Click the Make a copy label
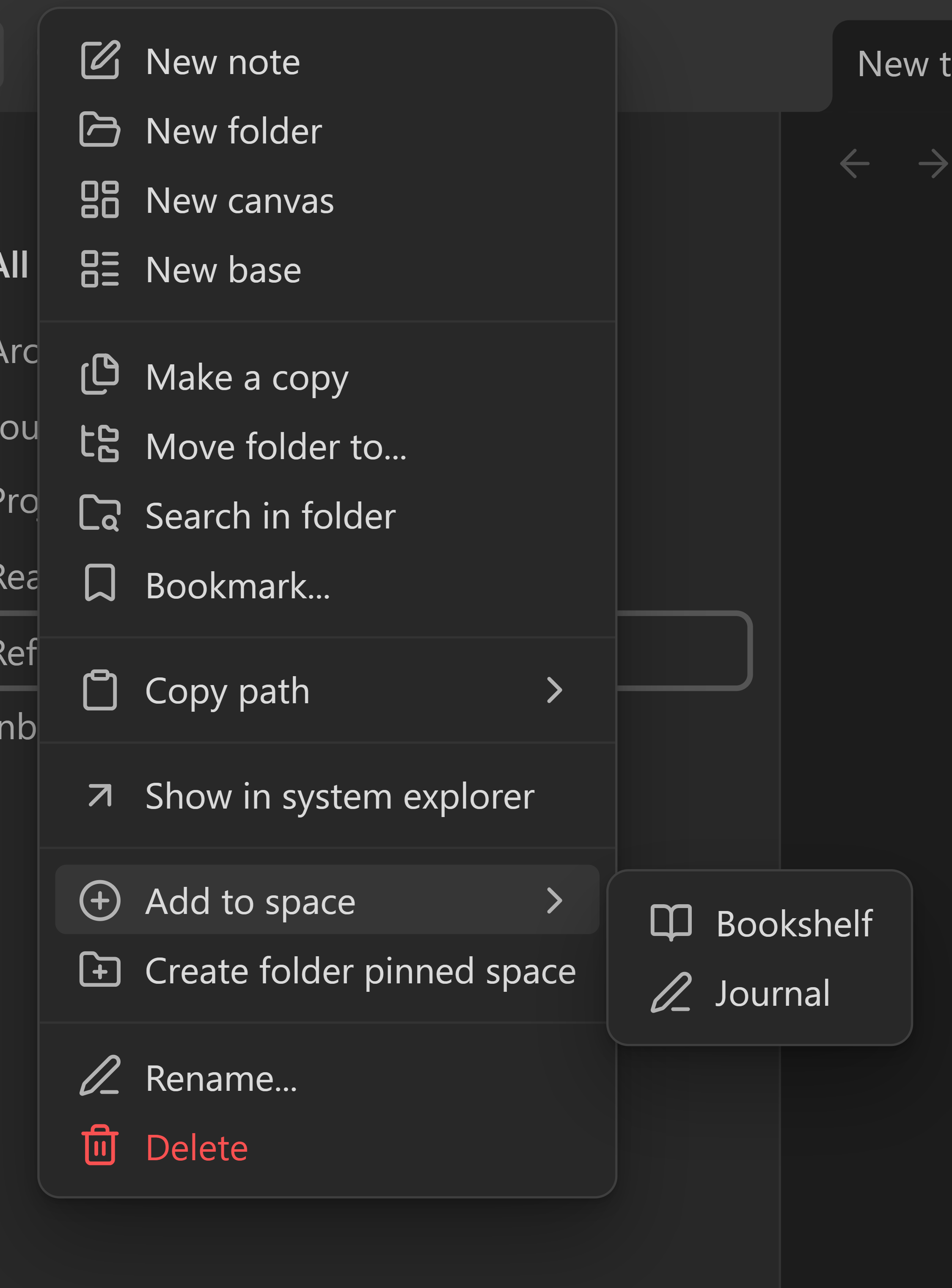 [x=247, y=379]
